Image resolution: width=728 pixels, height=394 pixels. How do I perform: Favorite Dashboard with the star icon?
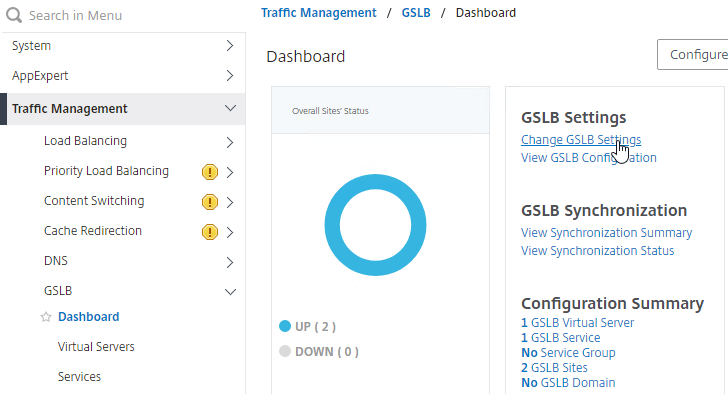point(46,317)
